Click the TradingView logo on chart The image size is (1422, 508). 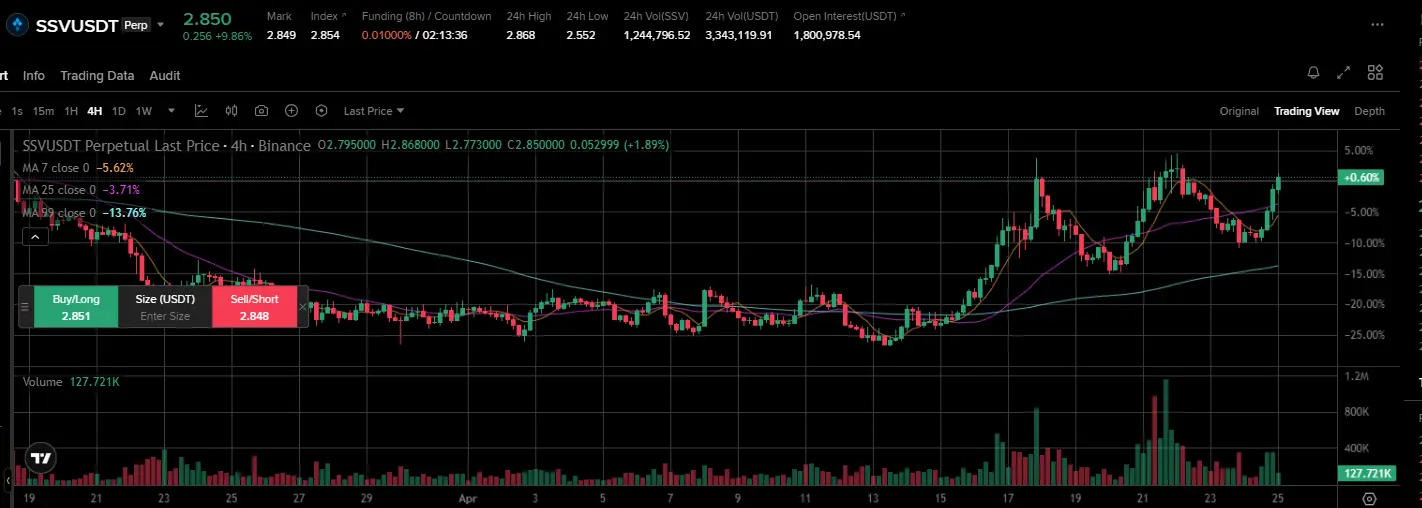[40, 458]
